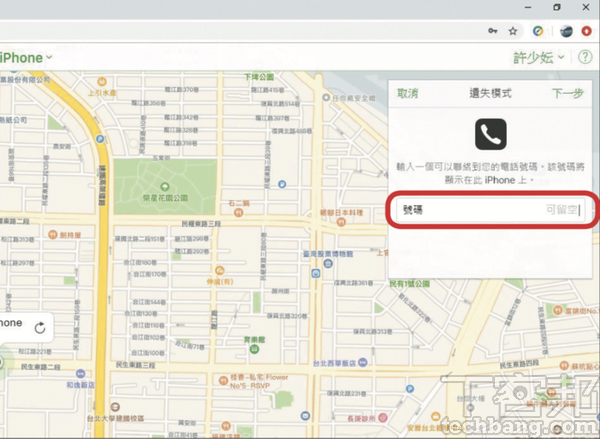Click the 賓樂館 green marker icon
The width and height of the screenshot is (600, 439).
(x=254, y=349)
